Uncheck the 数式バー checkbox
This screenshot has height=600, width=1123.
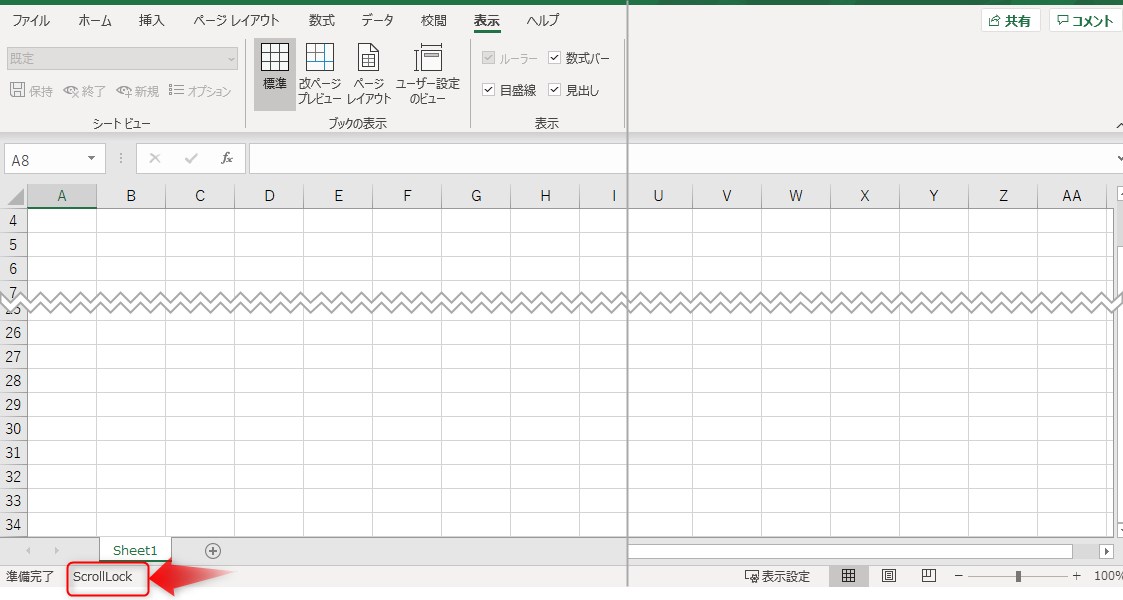pos(554,57)
